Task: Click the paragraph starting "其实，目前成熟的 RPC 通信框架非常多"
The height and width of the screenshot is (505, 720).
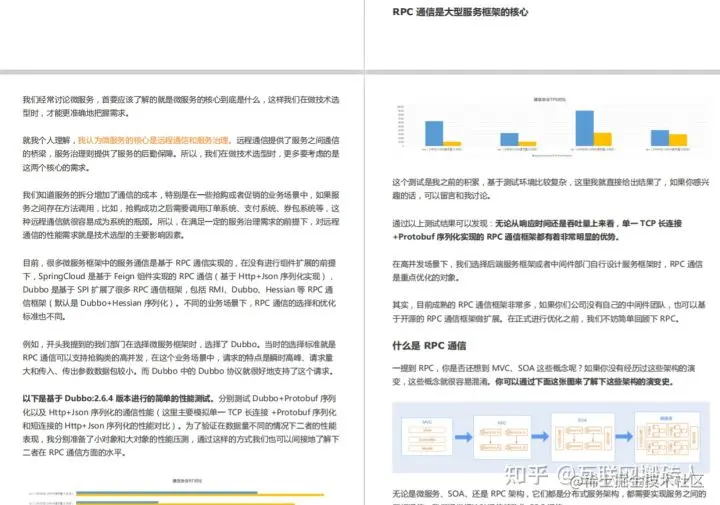Action: pos(549,311)
